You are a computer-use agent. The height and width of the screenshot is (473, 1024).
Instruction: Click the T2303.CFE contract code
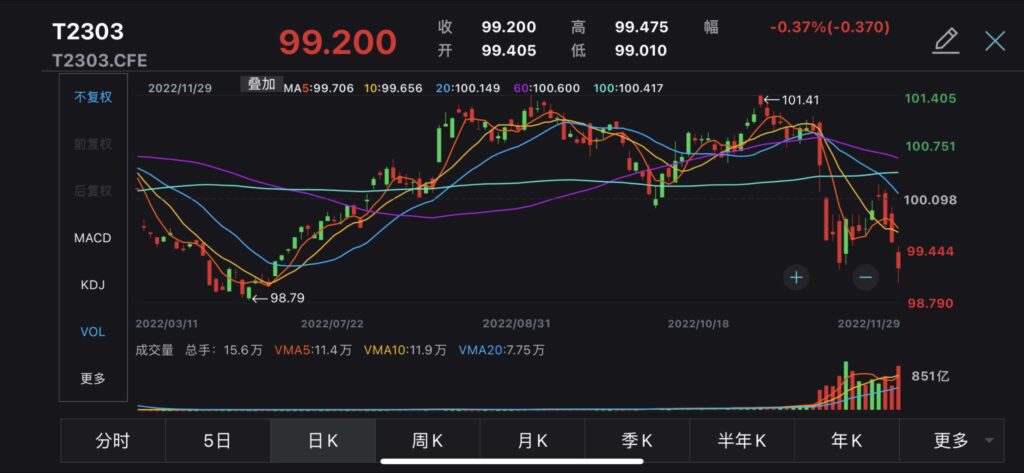click(x=99, y=61)
